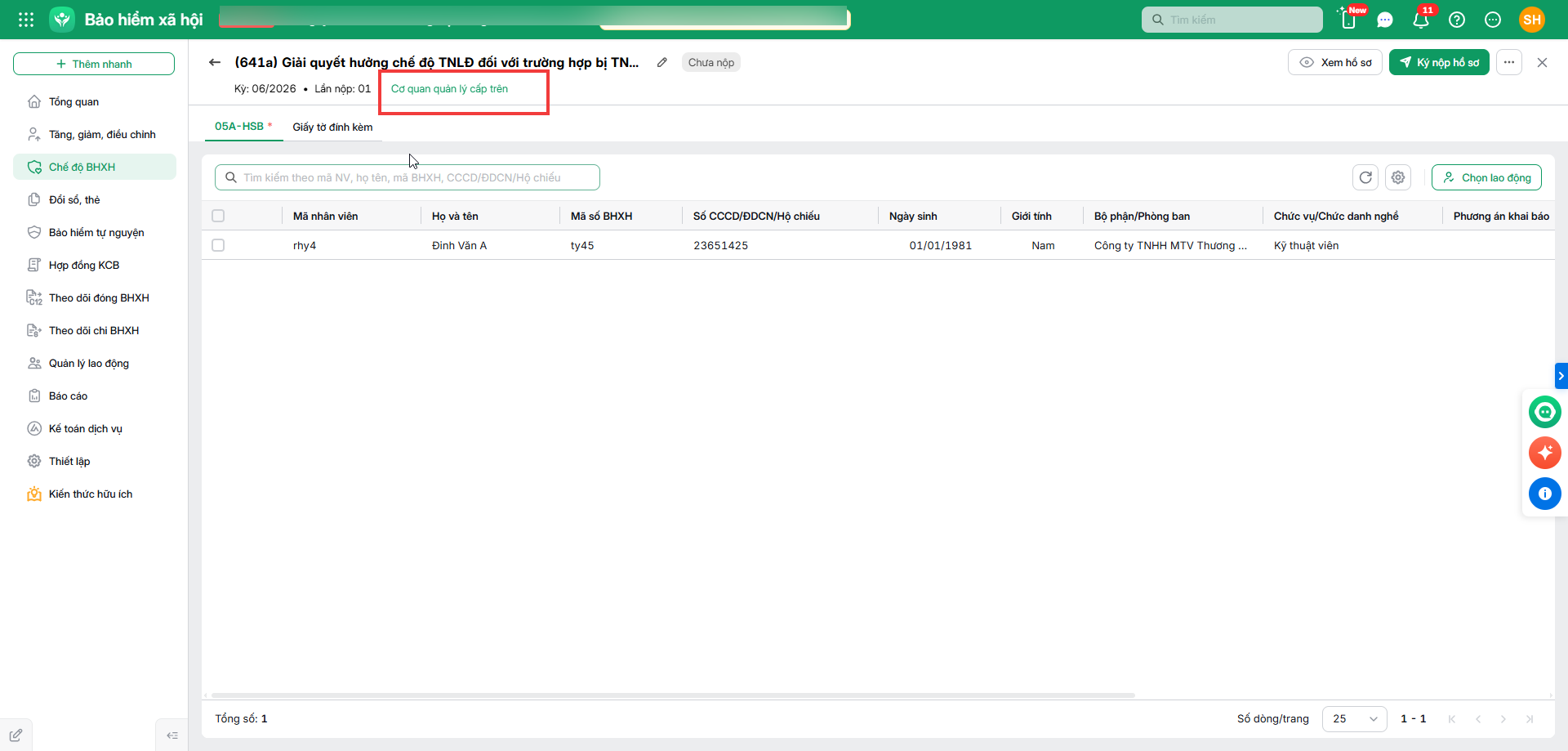Click Chọn lao động button
The height and width of the screenshot is (751, 1568).
tap(1486, 177)
